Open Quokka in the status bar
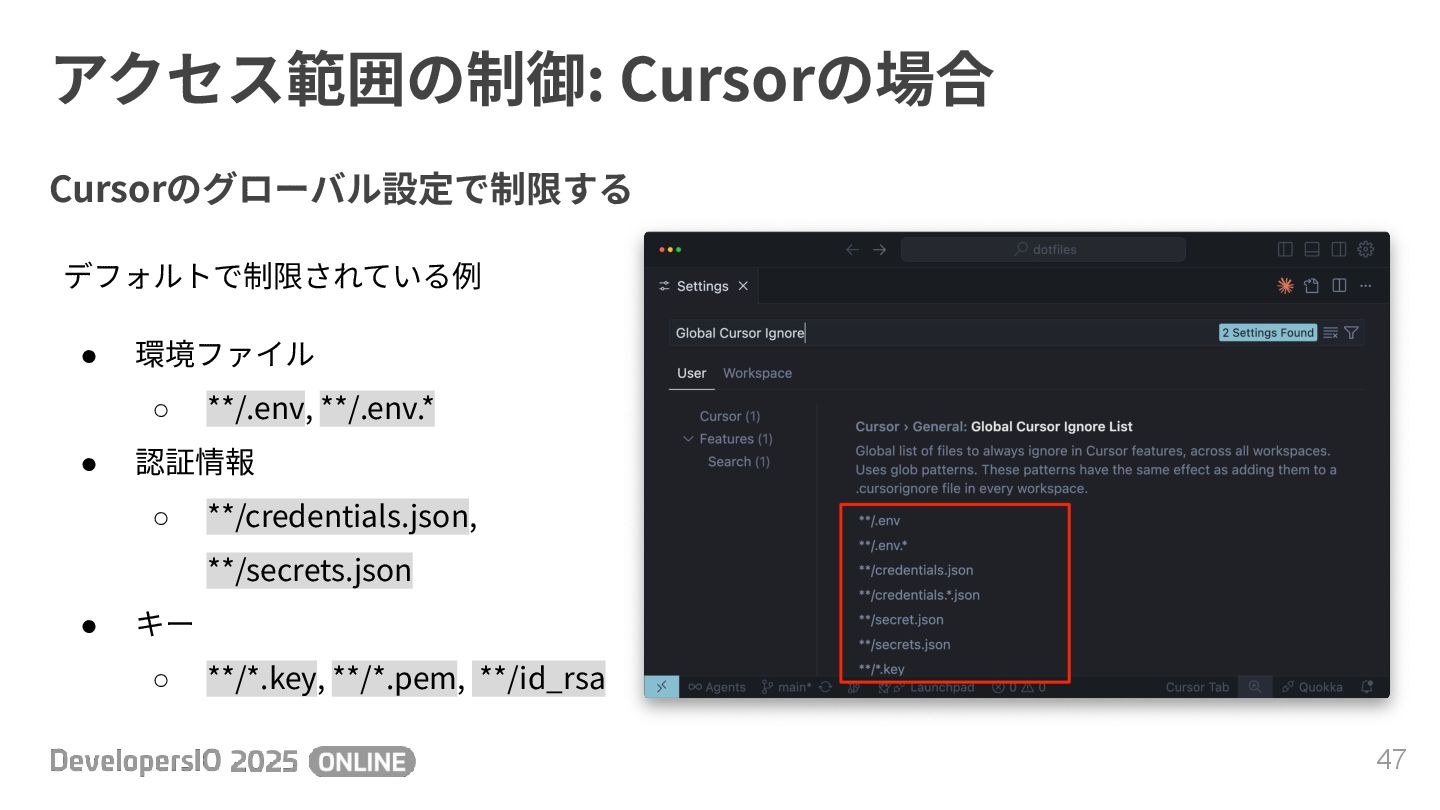 tap(1312, 687)
